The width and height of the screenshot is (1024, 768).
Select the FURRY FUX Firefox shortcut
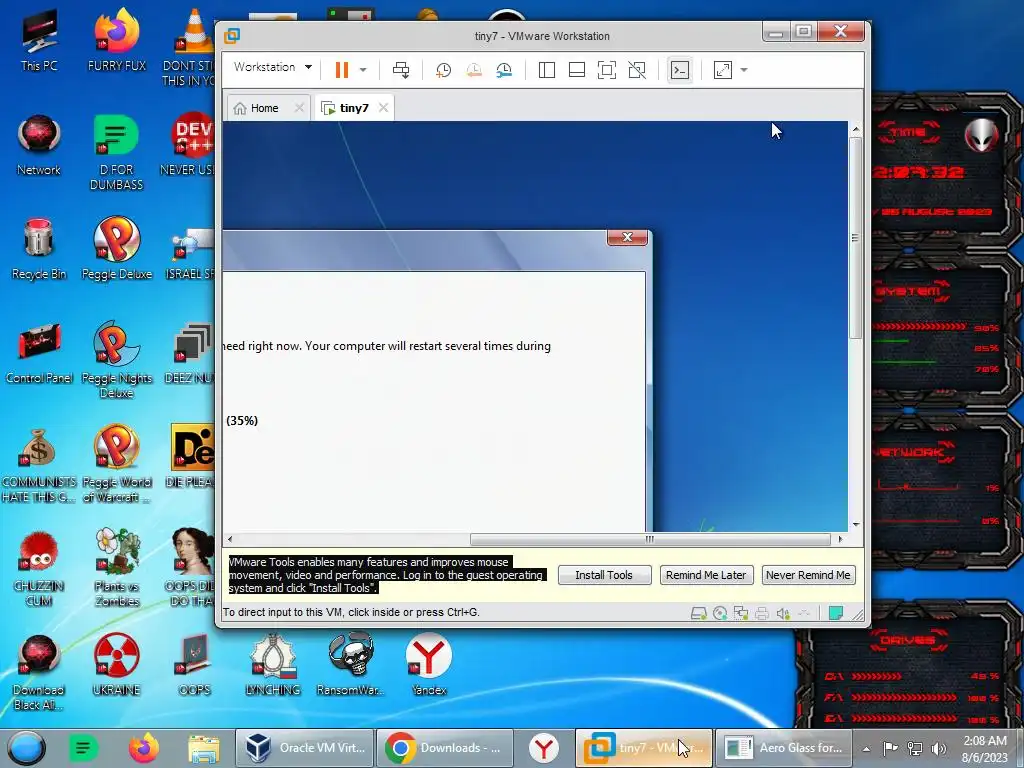tap(117, 40)
